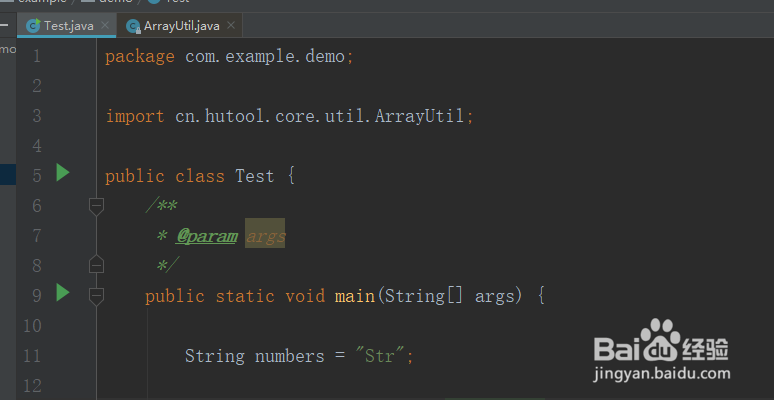Click the hide panel minus icon

pyautogui.click(x=4, y=24)
